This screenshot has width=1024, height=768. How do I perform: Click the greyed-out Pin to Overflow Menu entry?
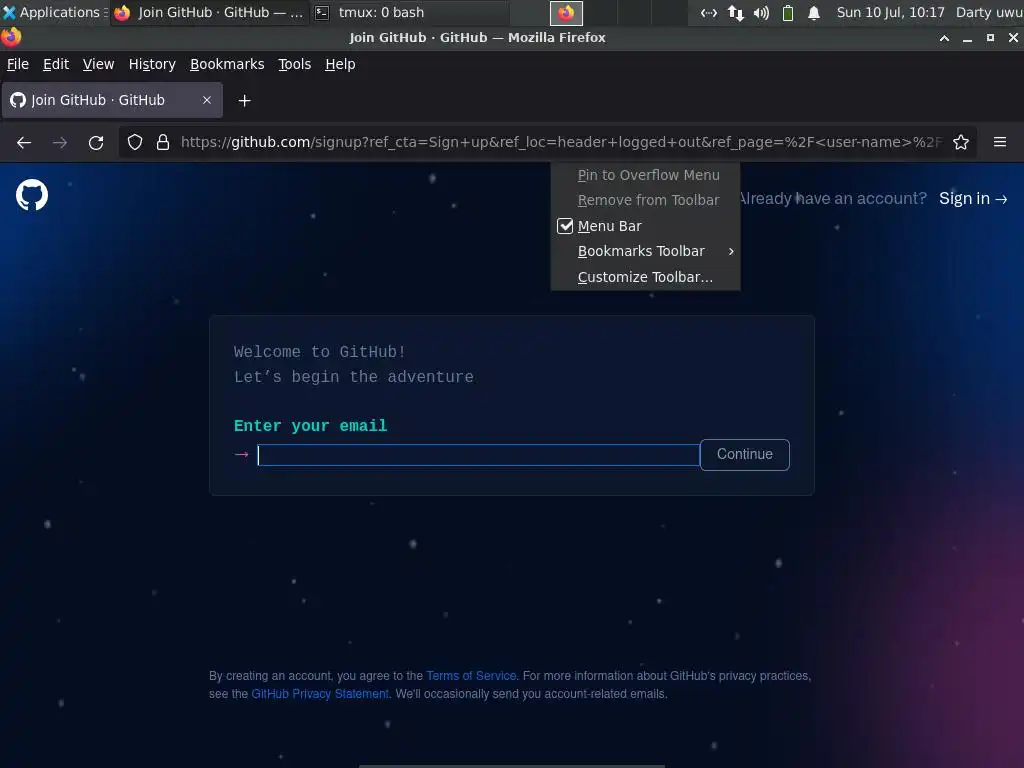click(x=645, y=175)
